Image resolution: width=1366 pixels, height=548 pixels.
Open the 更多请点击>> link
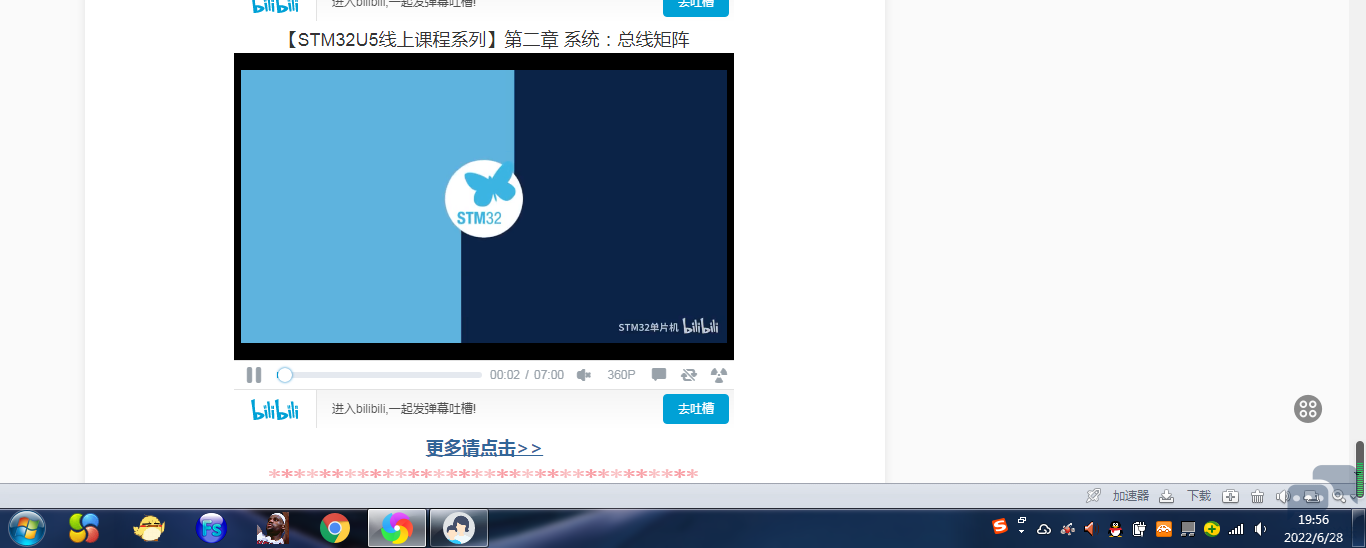[x=484, y=448]
